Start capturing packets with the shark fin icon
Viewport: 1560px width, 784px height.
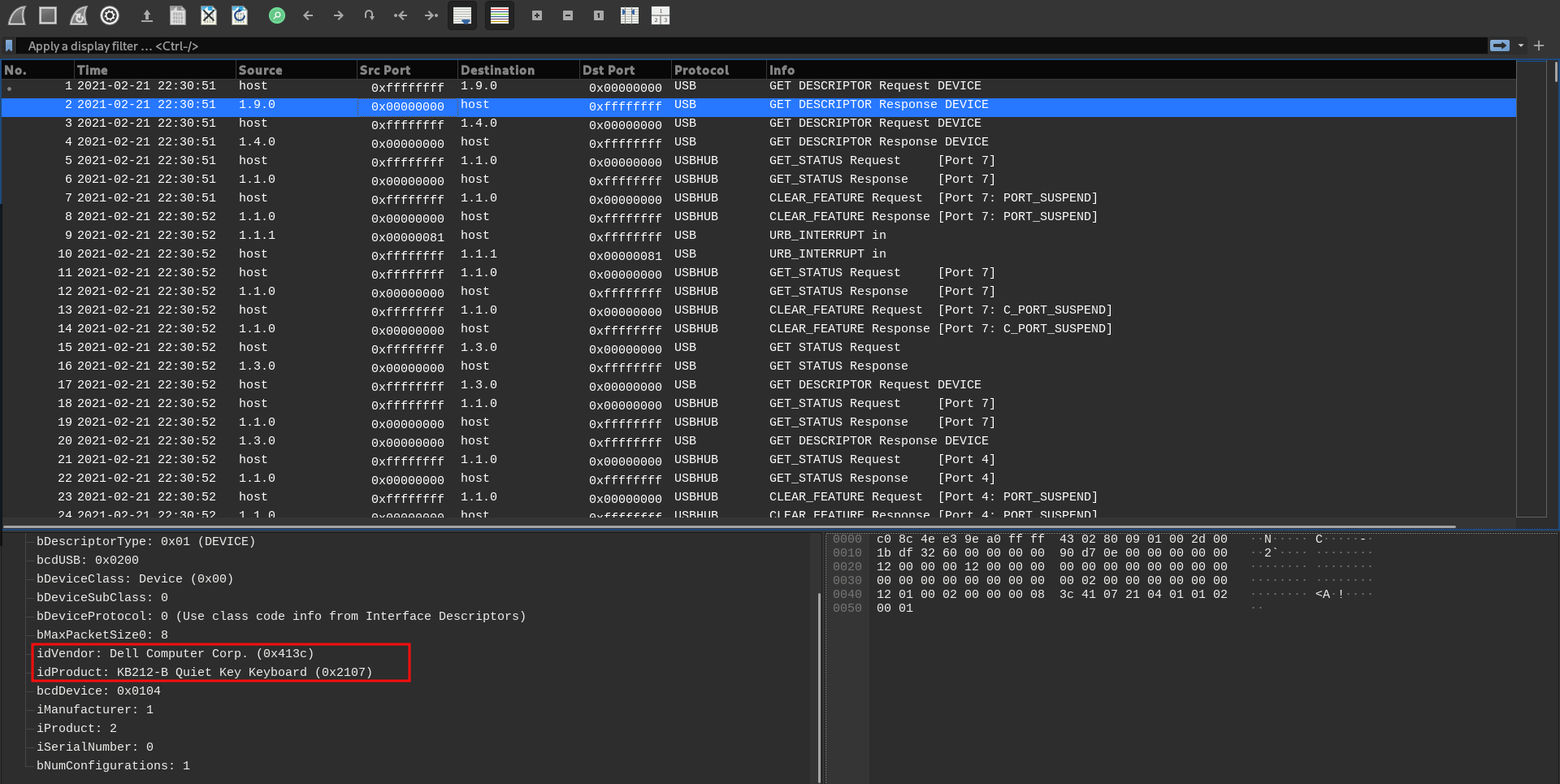click(x=17, y=15)
